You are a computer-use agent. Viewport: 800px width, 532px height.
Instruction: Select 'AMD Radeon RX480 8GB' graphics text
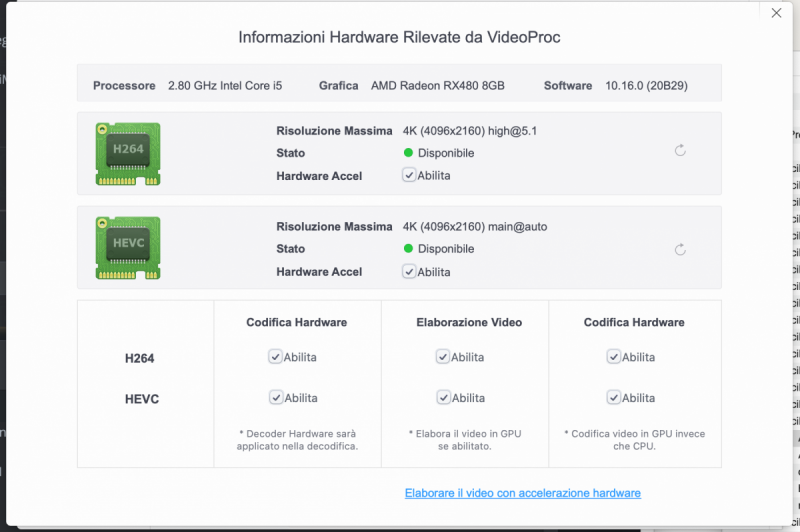coord(438,86)
